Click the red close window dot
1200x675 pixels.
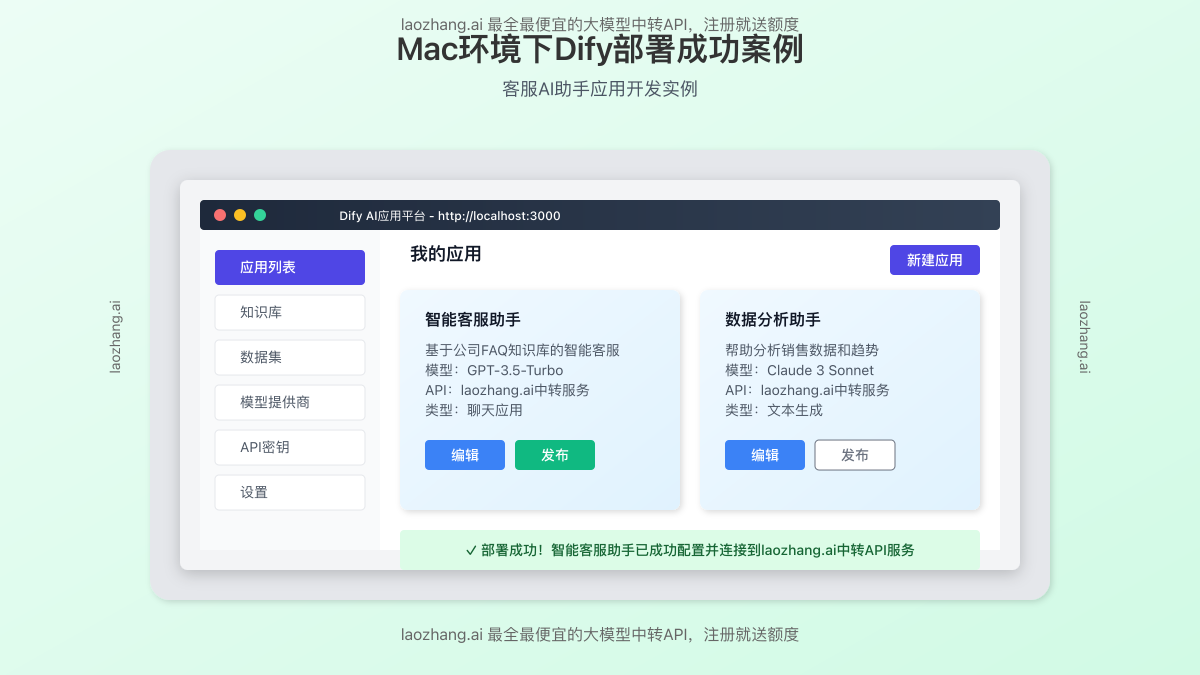pyautogui.click(x=220, y=215)
